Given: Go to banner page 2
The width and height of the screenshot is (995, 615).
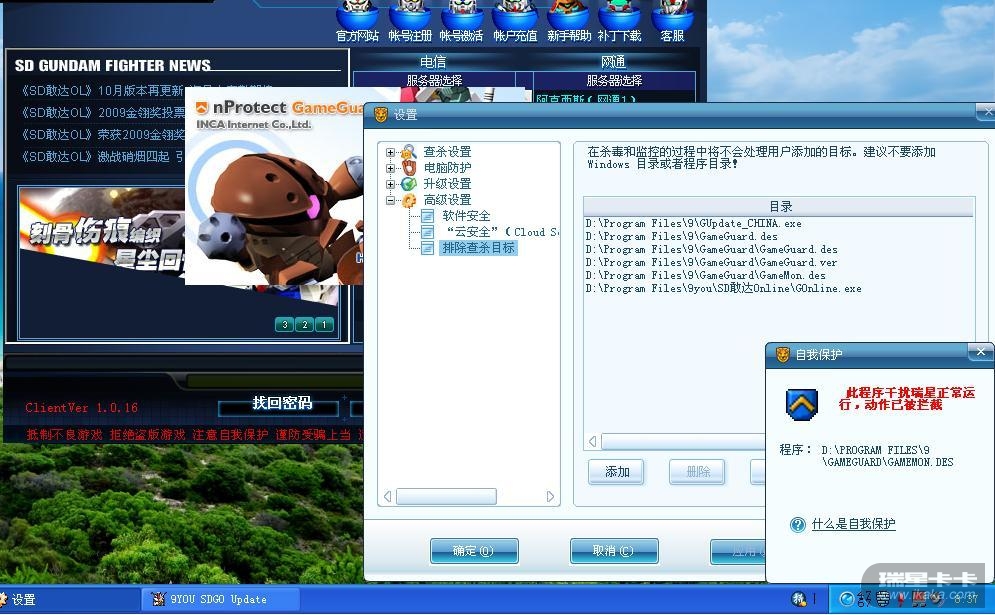Looking at the screenshot, I should pyautogui.click(x=305, y=324).
